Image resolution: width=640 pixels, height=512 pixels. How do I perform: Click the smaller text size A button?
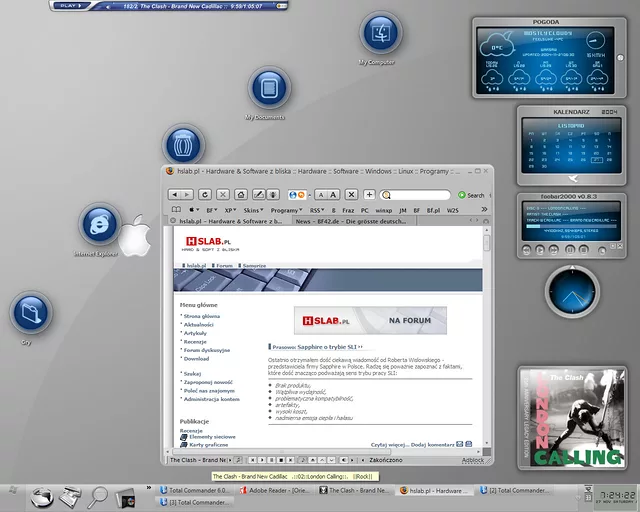tap(321, 195)
